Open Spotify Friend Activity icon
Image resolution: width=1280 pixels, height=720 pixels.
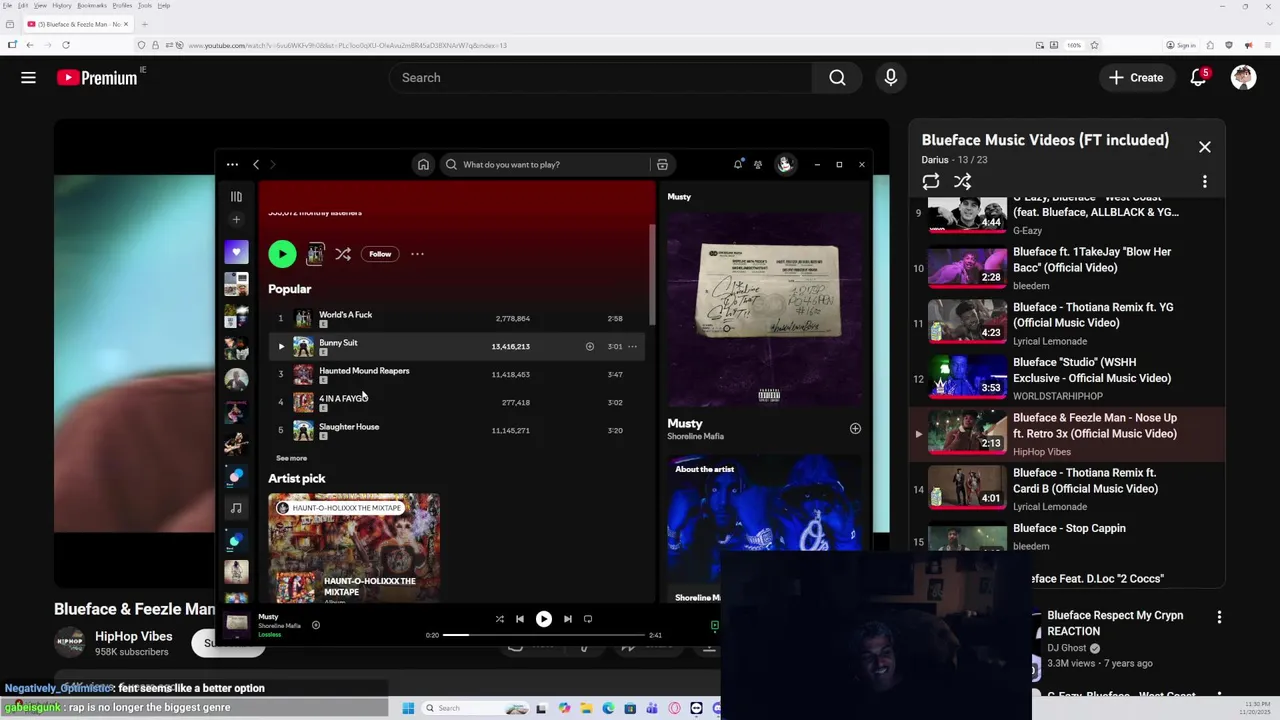coord(758,164)
